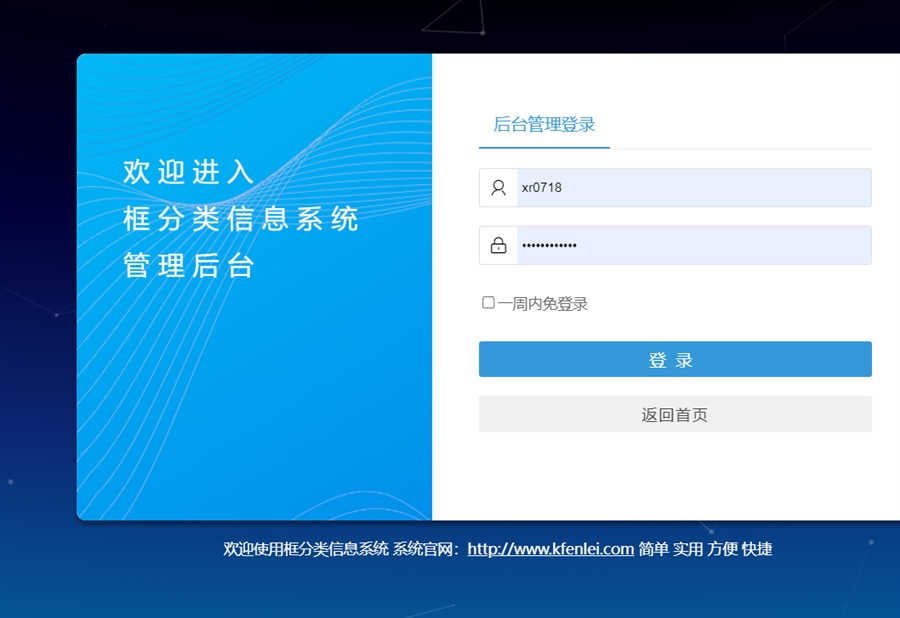Viewport: 900px width, 618px height.
Task: Click the 系统官网 label in footer
Action: point(426,549)
